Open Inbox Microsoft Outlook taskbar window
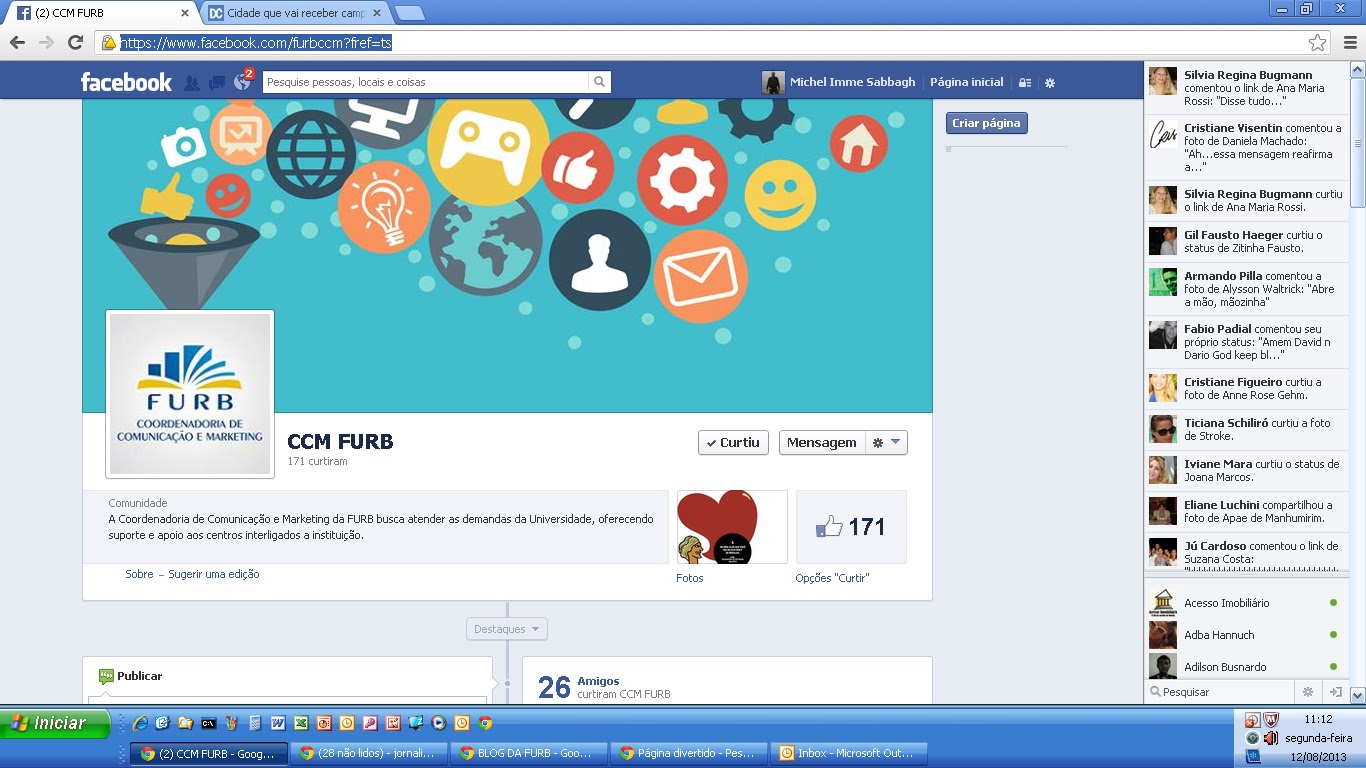The width and height of the screenshot is (1366, 768). click(851, 753)
